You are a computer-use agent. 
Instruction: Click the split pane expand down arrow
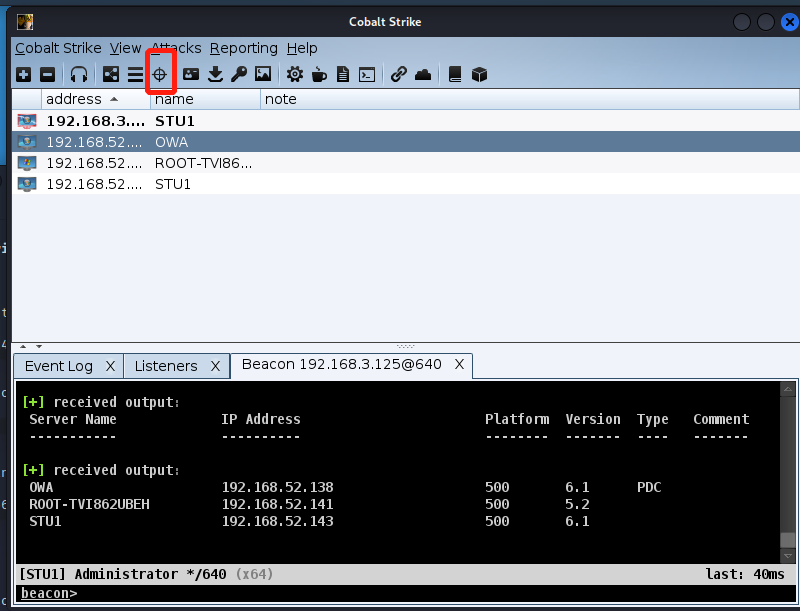[39, 346]
